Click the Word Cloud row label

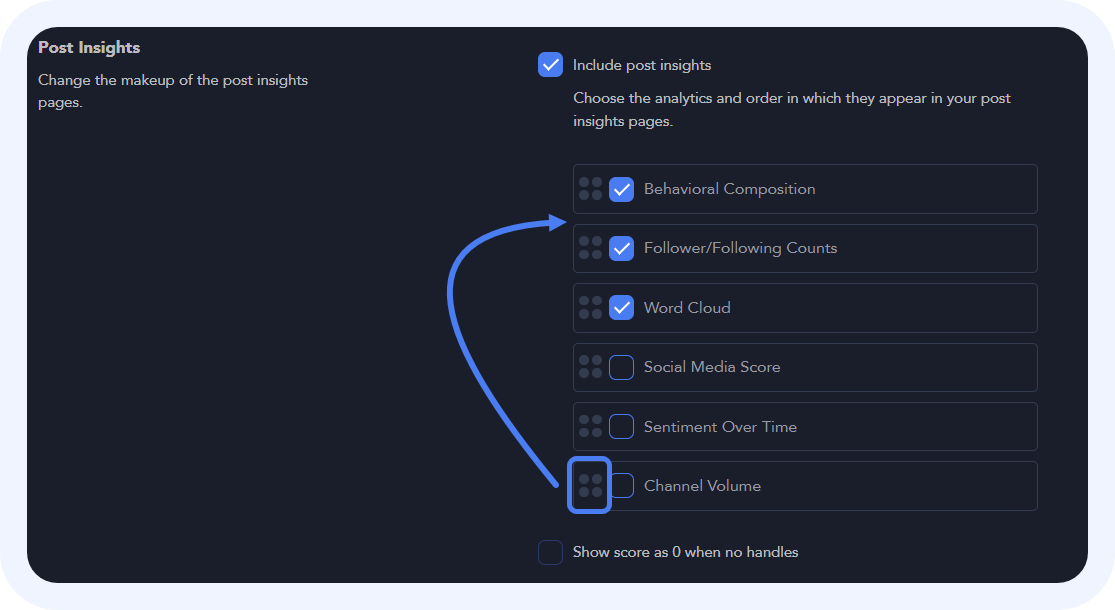(x=687, y=308)
